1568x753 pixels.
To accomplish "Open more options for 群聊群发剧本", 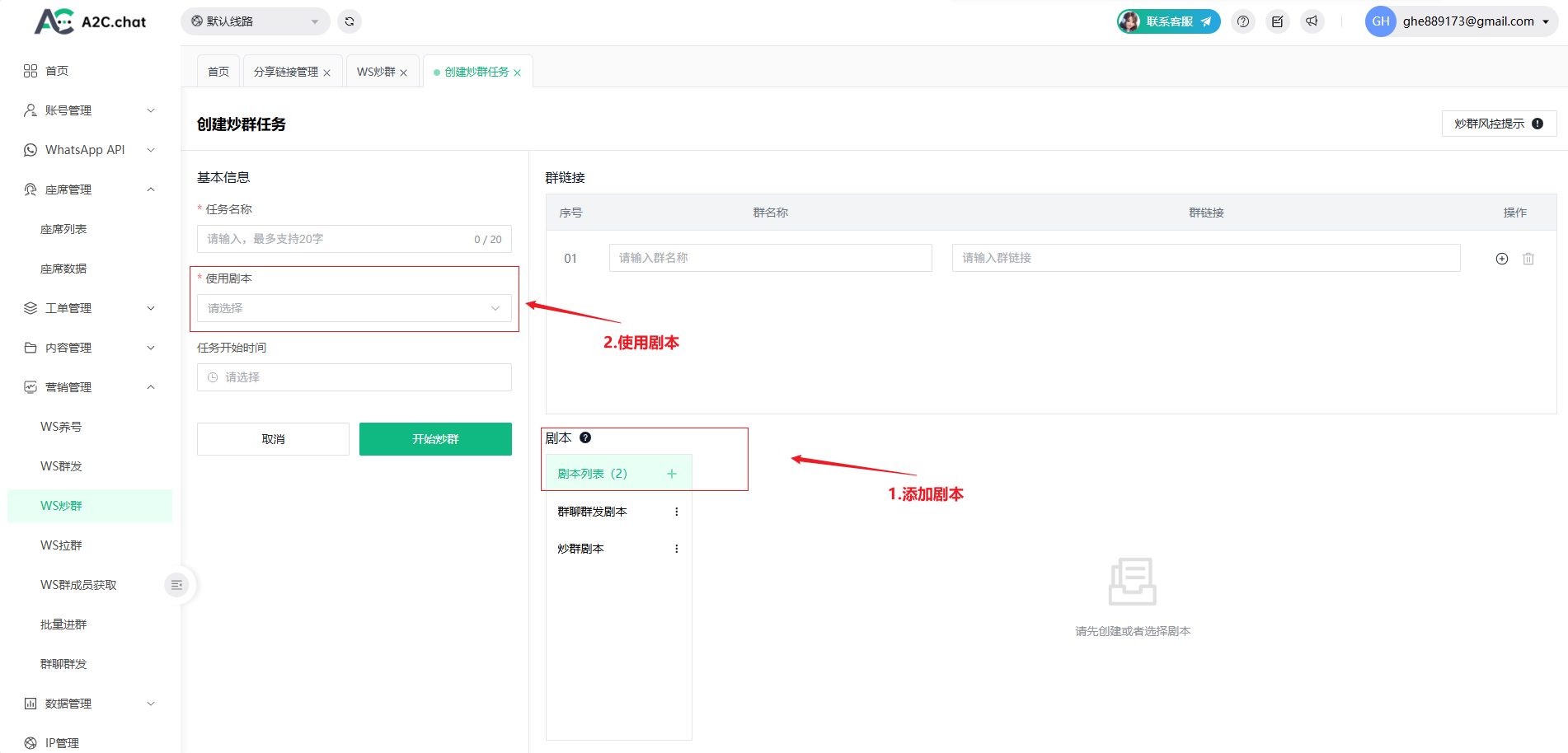I will (x=676, y=512).
